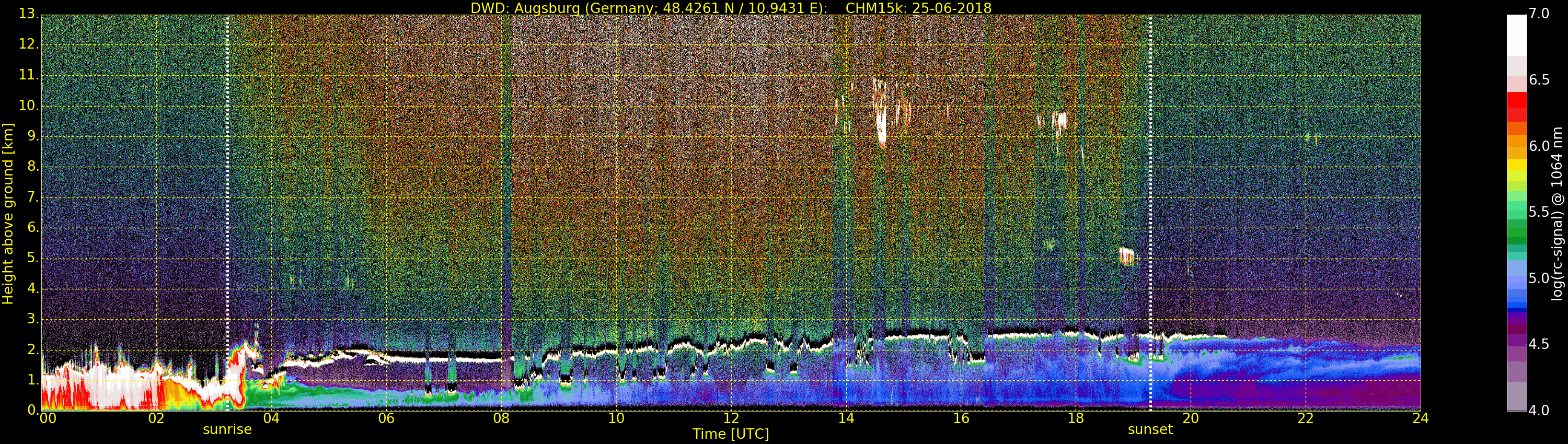Image resolution: width=1568 pixels, height=444 pixels.
Task: Click the "5." height axis tick label
Action: (33, 258)
